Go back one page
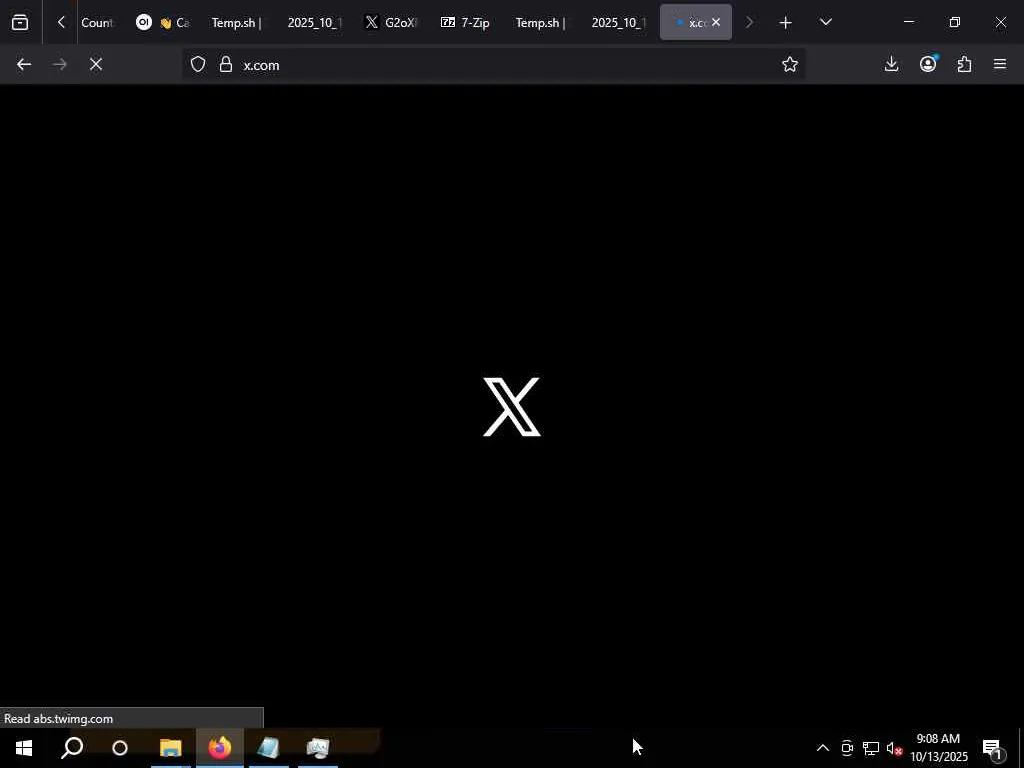1024x768 pixels. [x=24, y=65]
